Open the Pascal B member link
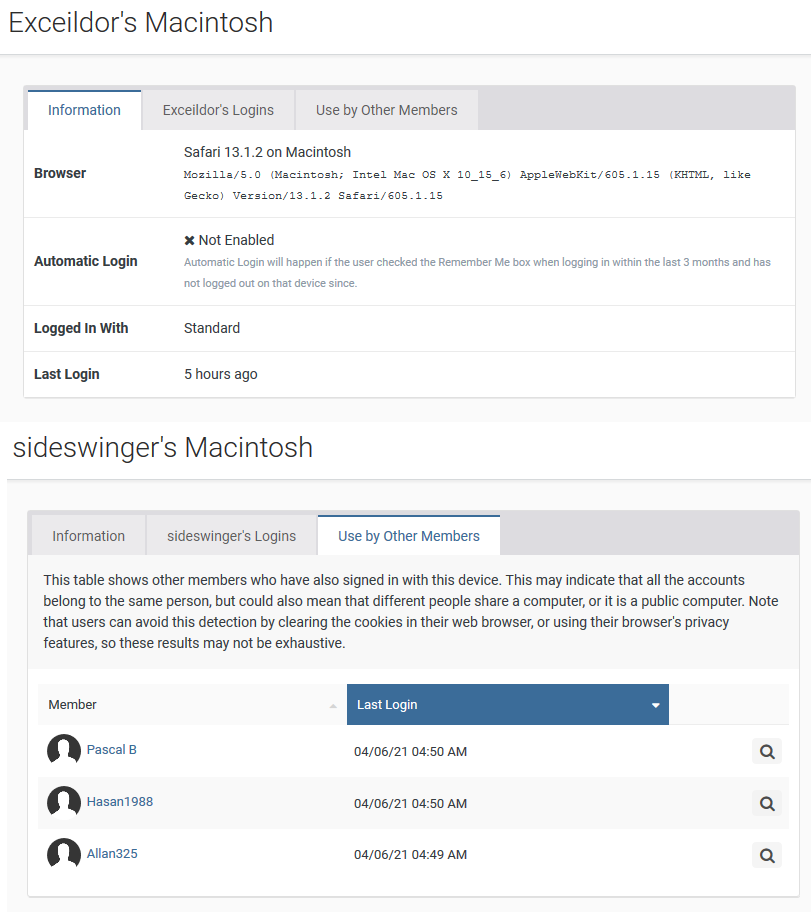 click(112, 750)
